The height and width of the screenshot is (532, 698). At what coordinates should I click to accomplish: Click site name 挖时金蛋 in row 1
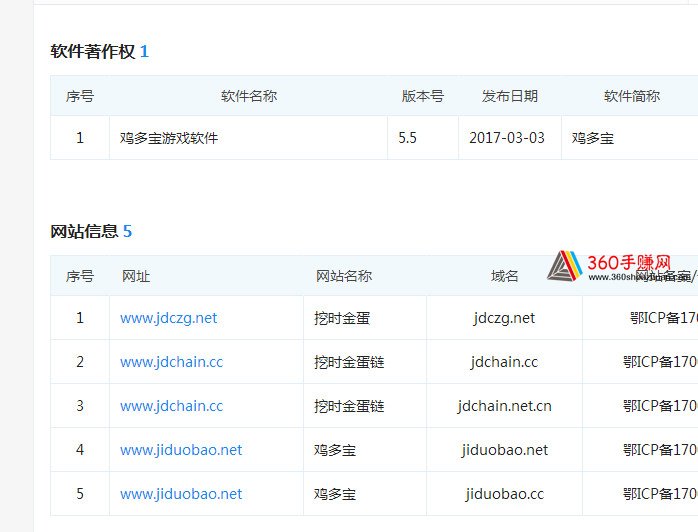tap(342, 318)
